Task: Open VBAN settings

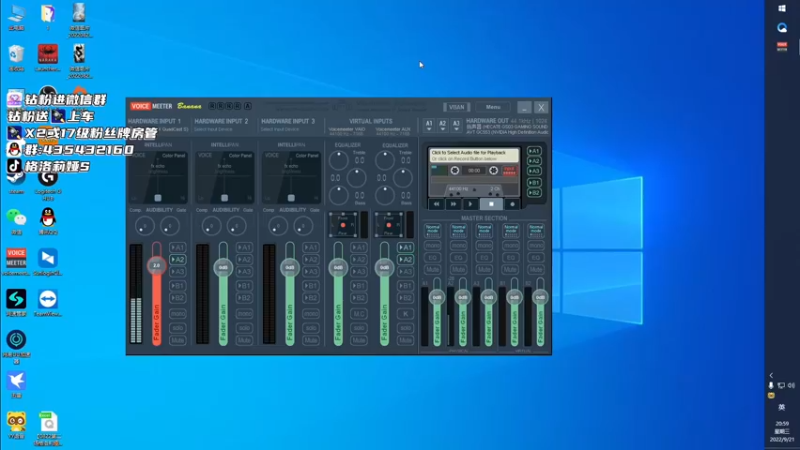Action: (456, 107)
